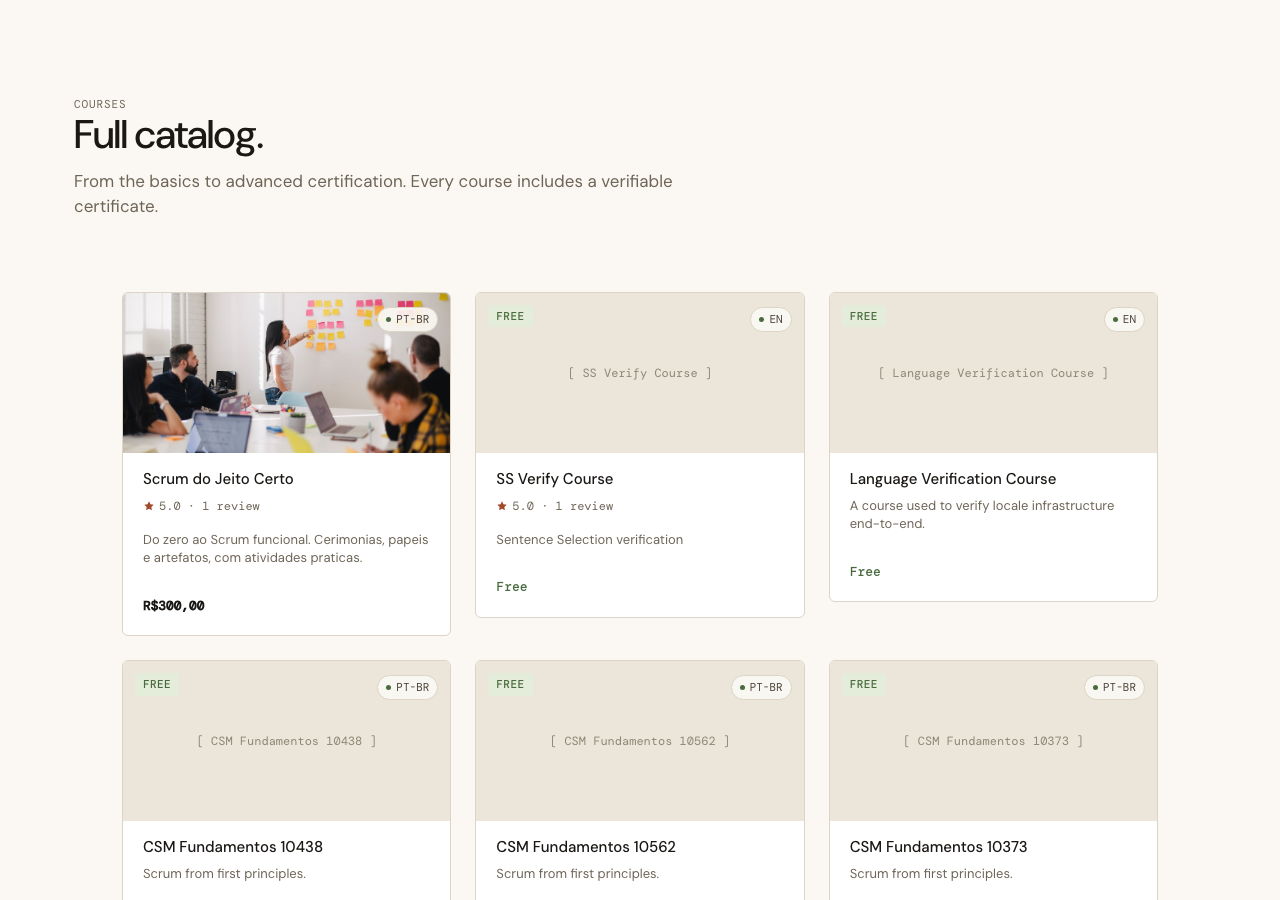The width and height of the screenshot is (1280, 900).
Task: Click the SS Verify Course title
Action: [x=555, y=479]
